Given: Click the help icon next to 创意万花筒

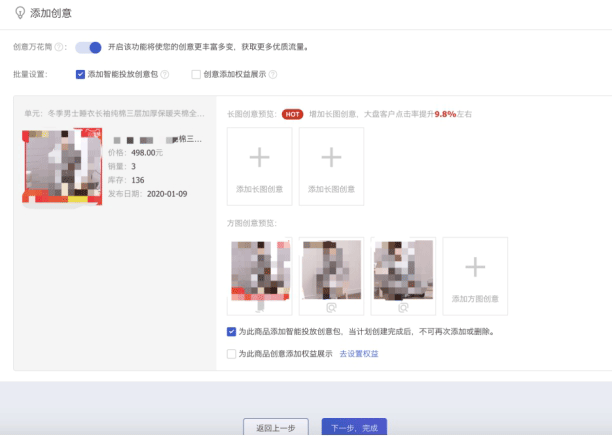Looking at the screenshot, I should 60,47.
